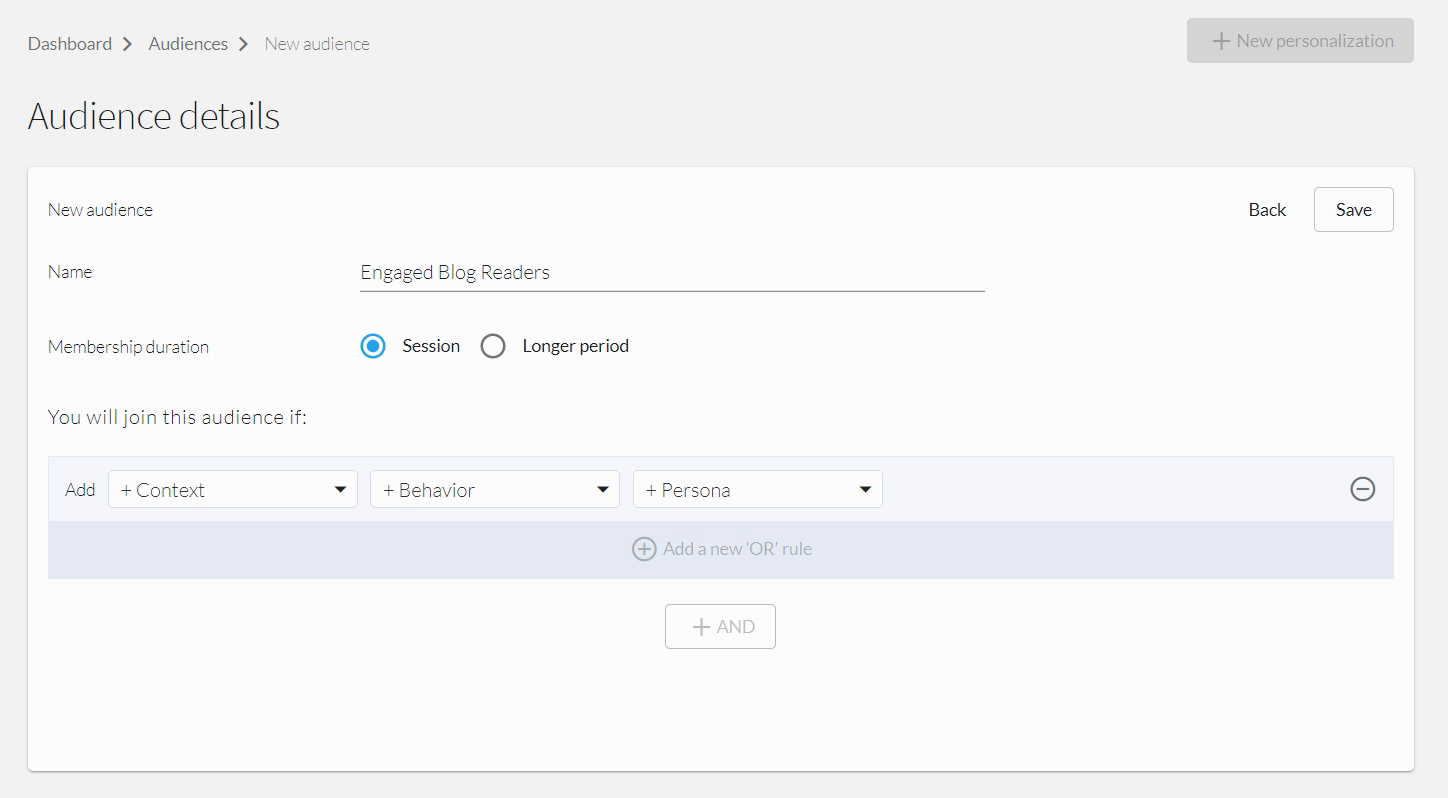Open the + Context dropdown
1448x798 pixels.
pyautogui.click(x=233, y=489)
